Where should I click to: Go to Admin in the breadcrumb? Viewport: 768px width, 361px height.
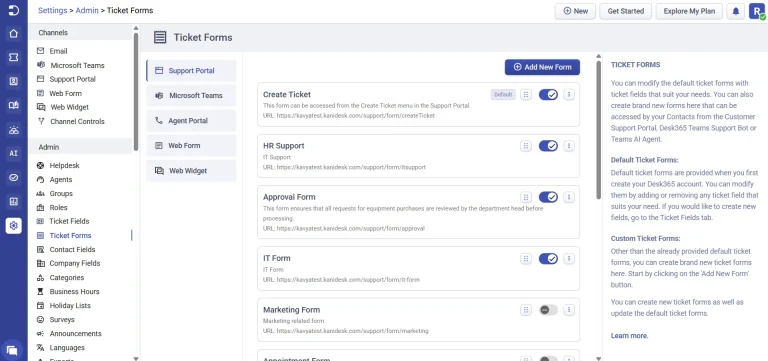pos(87,10)
